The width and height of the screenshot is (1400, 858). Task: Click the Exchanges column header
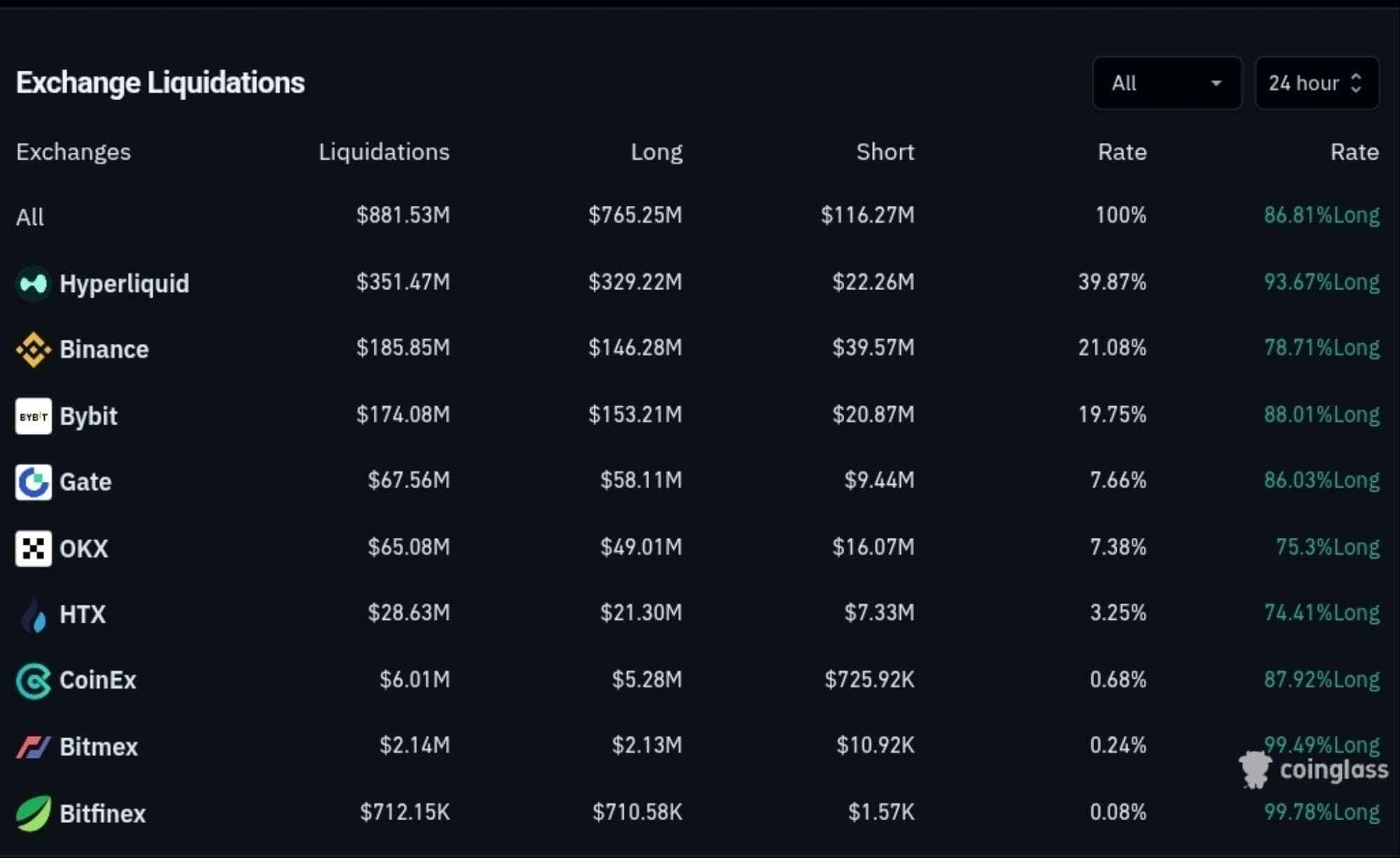pyautogui.click(x=73, y=152)
